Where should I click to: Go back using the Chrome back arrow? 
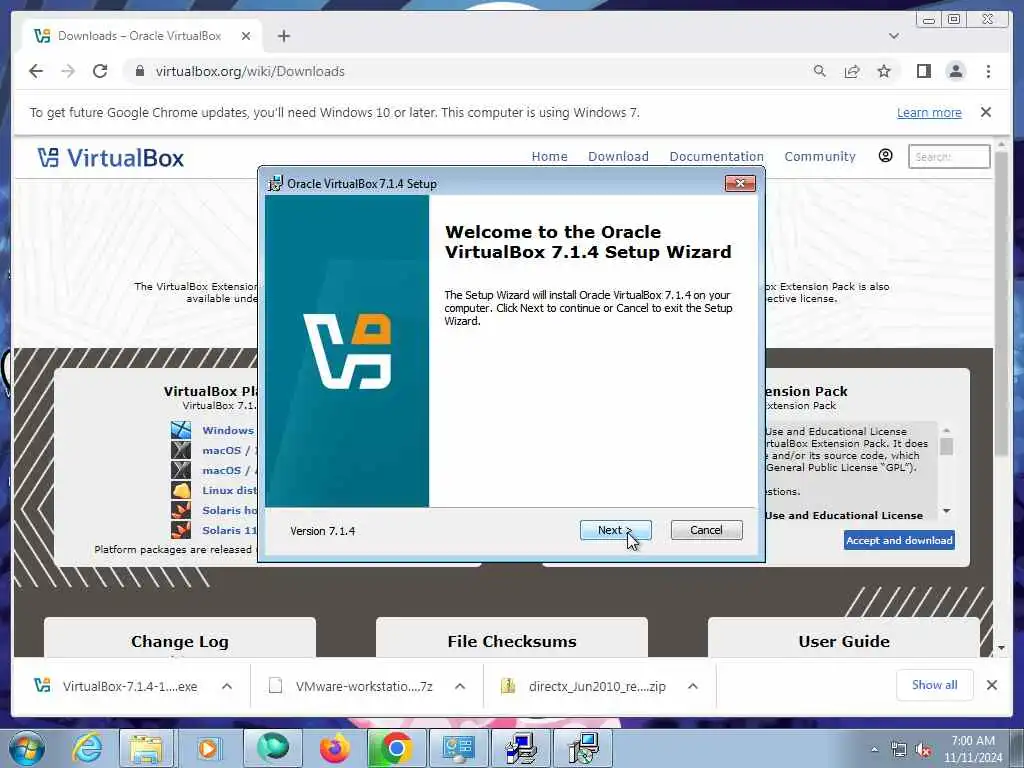(x=36, y=71)
